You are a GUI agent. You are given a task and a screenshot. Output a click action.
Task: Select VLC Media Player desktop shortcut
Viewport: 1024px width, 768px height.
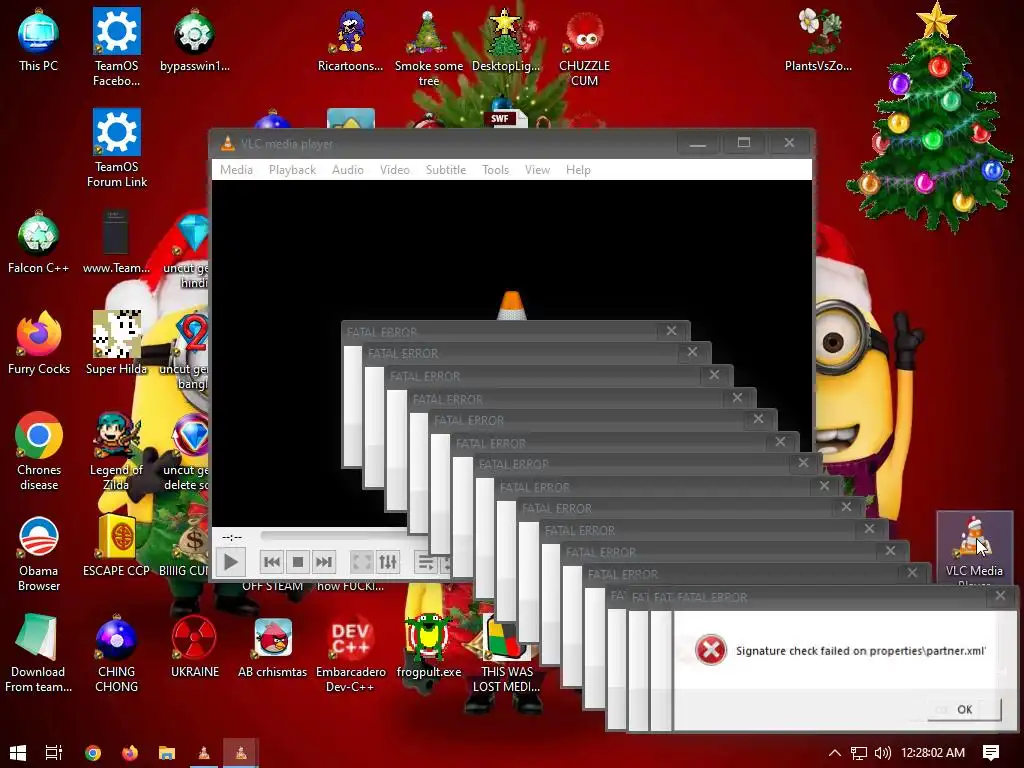pyautogui.click(x=974, y=549)
